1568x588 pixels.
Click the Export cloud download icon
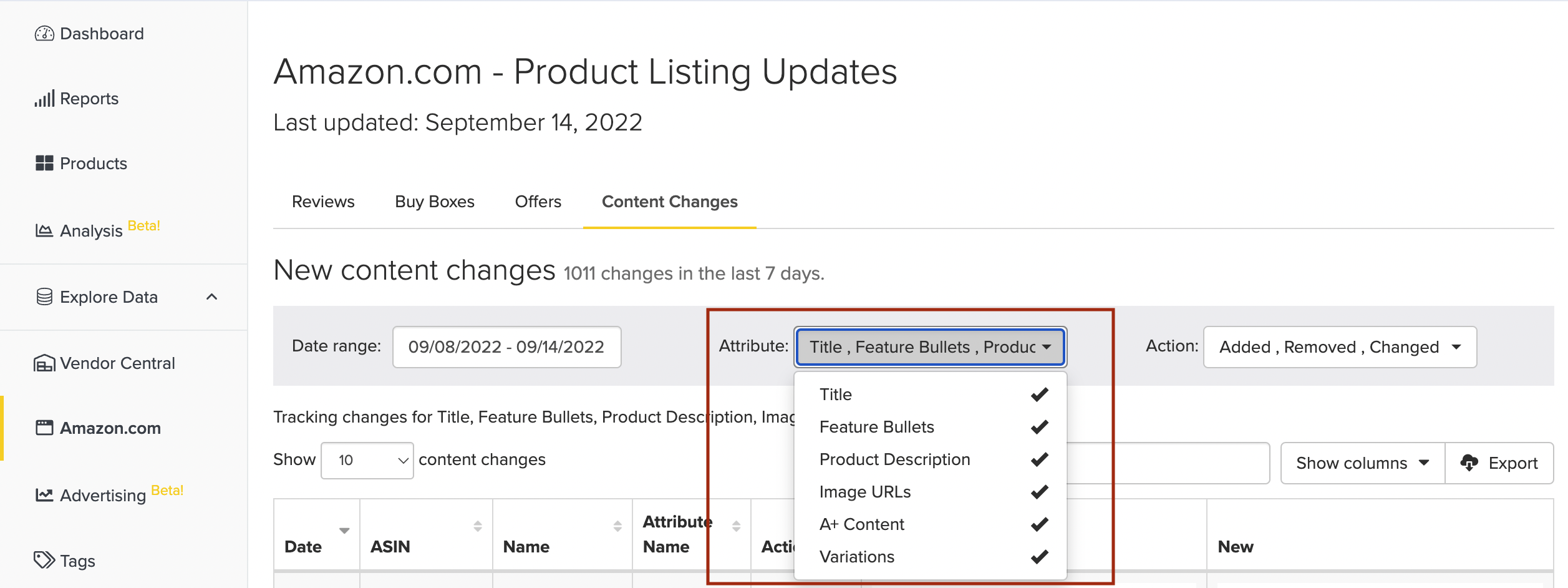tap(1469, 463)
